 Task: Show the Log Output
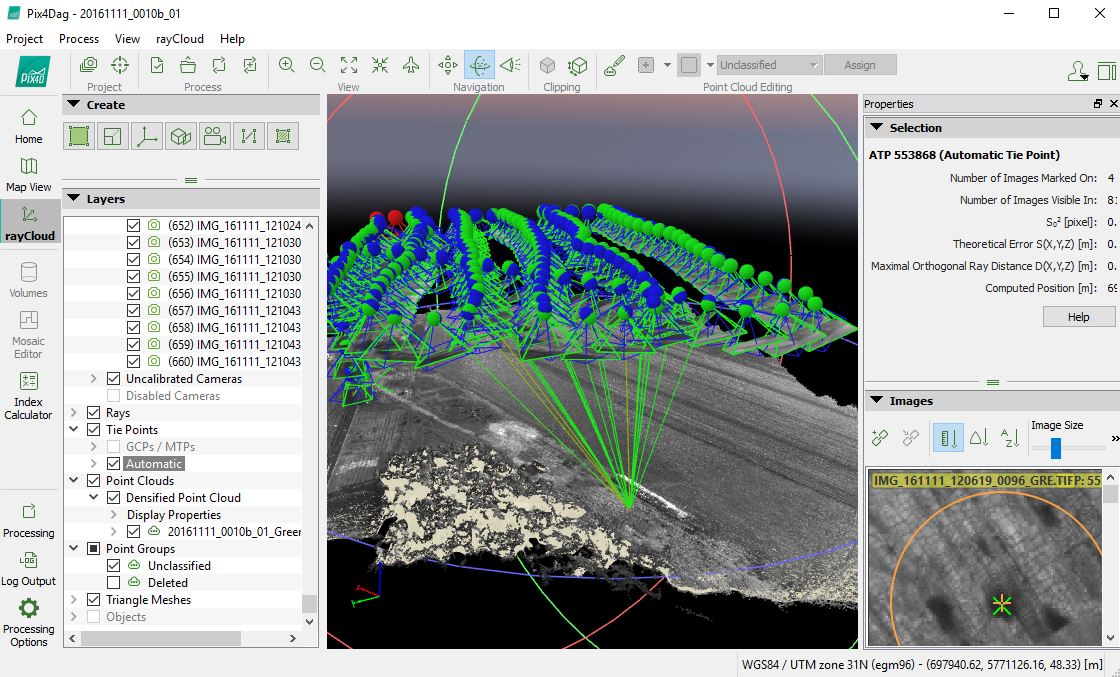29,569
